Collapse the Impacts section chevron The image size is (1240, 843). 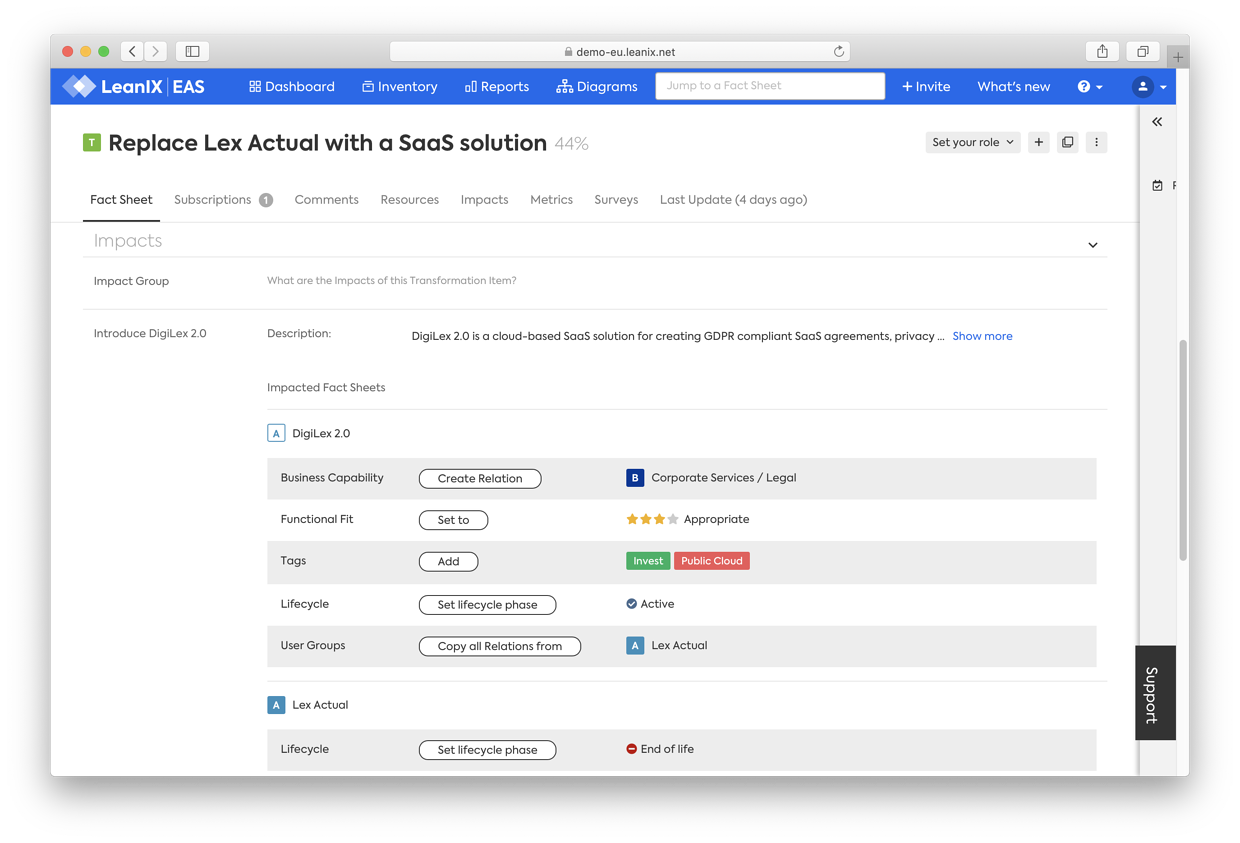[x=1093, y=245]
